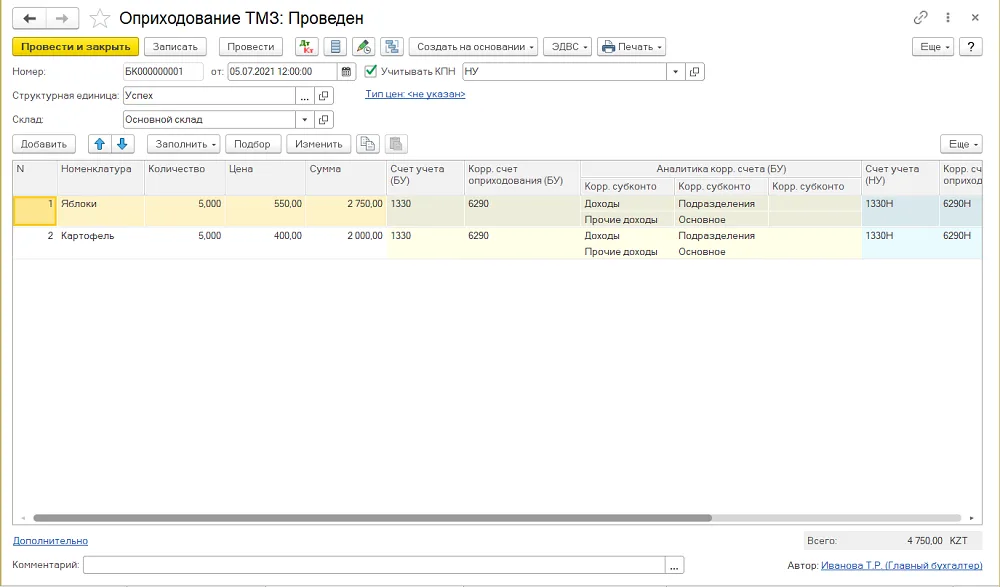This screenshot has height=587, width=1000.
Task: Open the Склад record form
Action: 324,119
